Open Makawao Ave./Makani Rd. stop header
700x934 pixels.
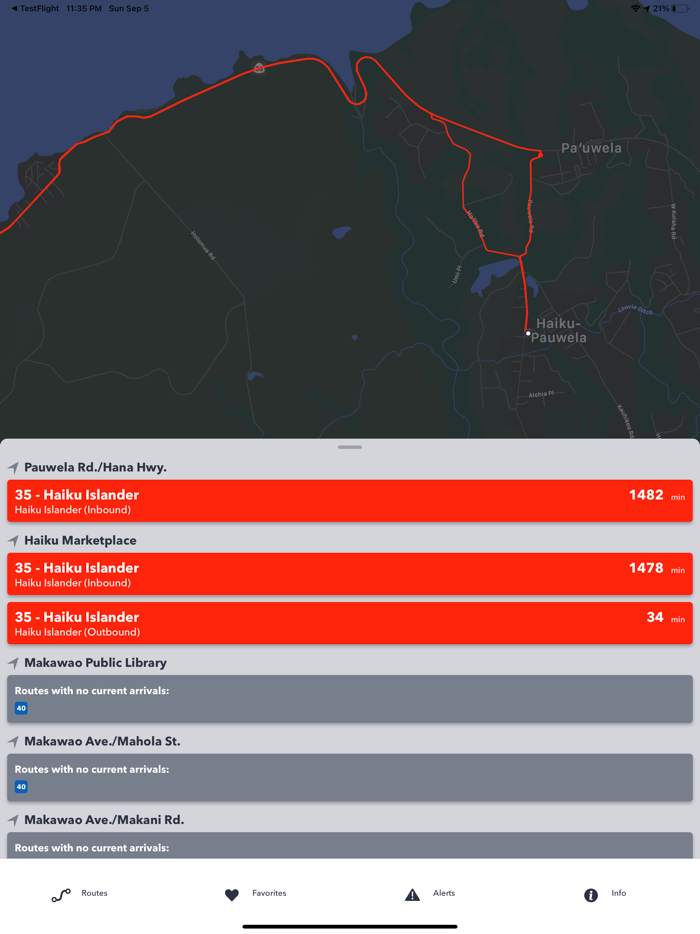(104, 820)
